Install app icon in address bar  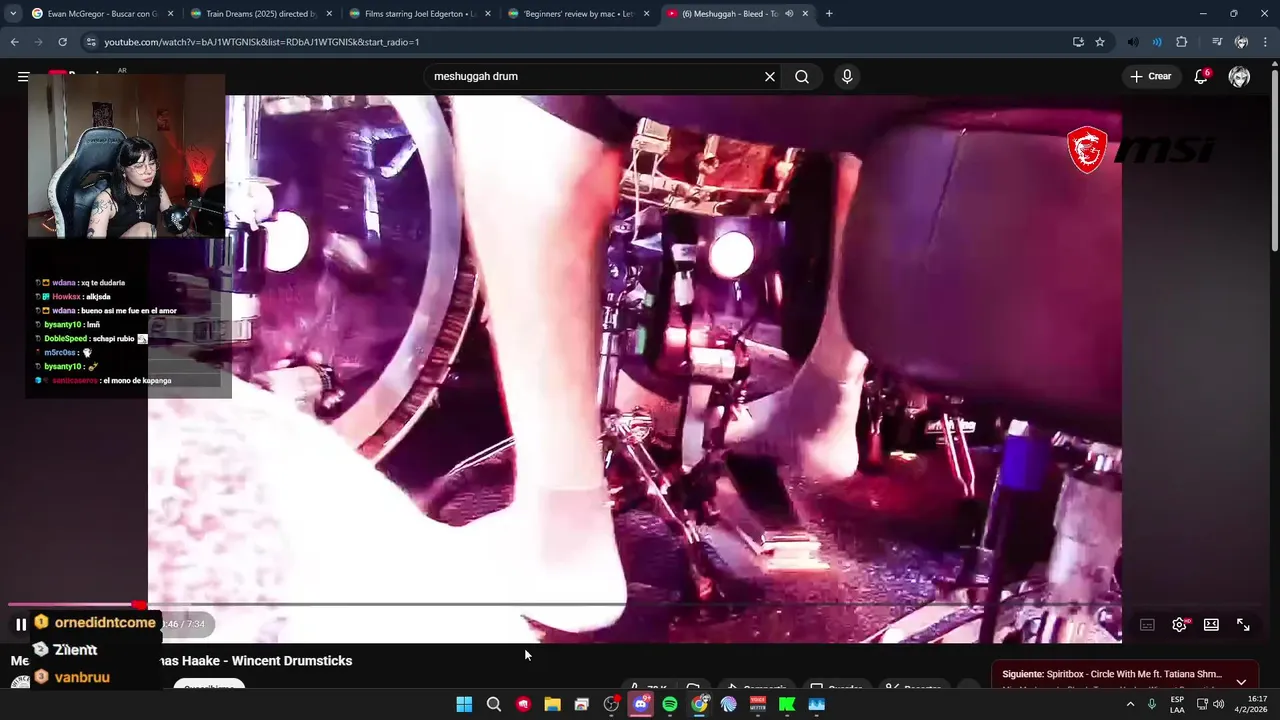point(1078,42)
